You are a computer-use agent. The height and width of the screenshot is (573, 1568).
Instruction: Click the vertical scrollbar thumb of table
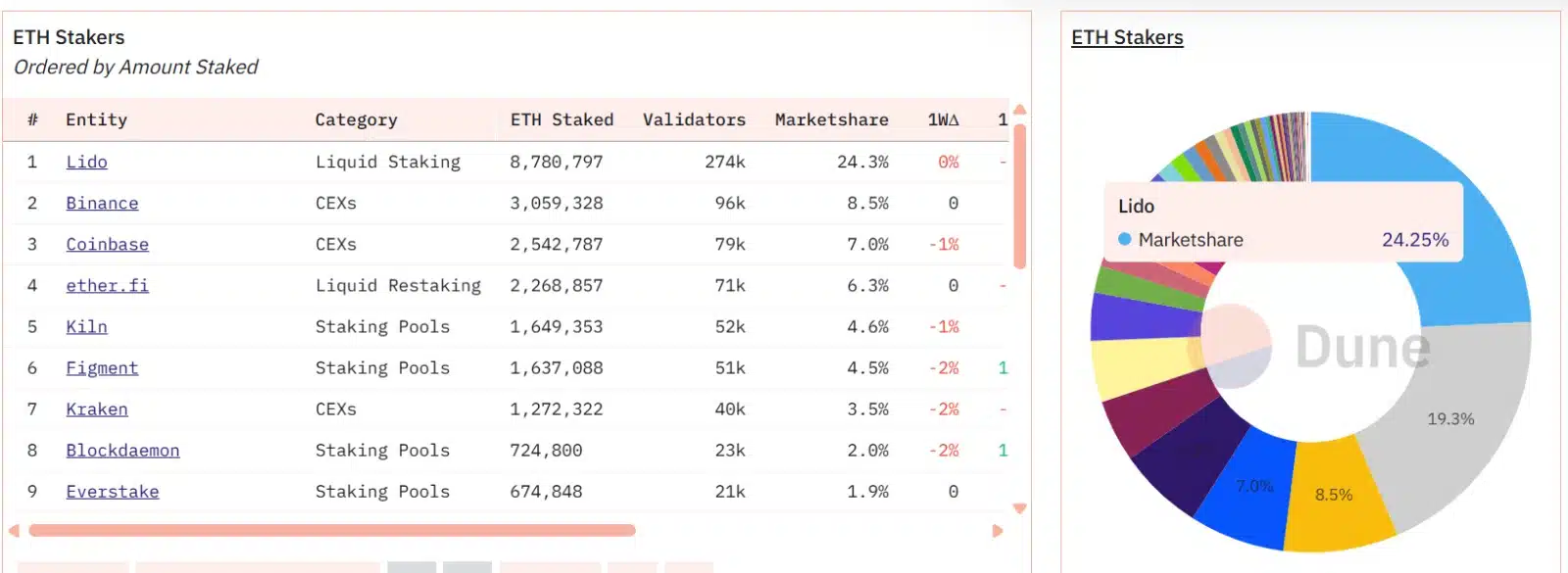pos(1019,196)
